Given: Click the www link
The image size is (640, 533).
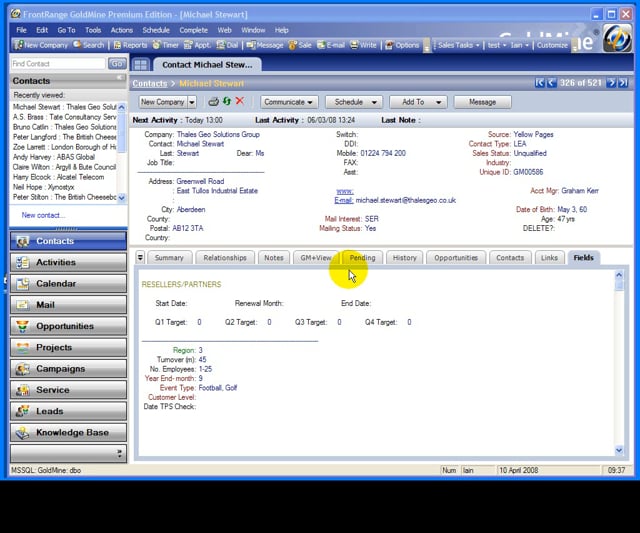Looking at the screenshot, I should click(x=344, y=191).
